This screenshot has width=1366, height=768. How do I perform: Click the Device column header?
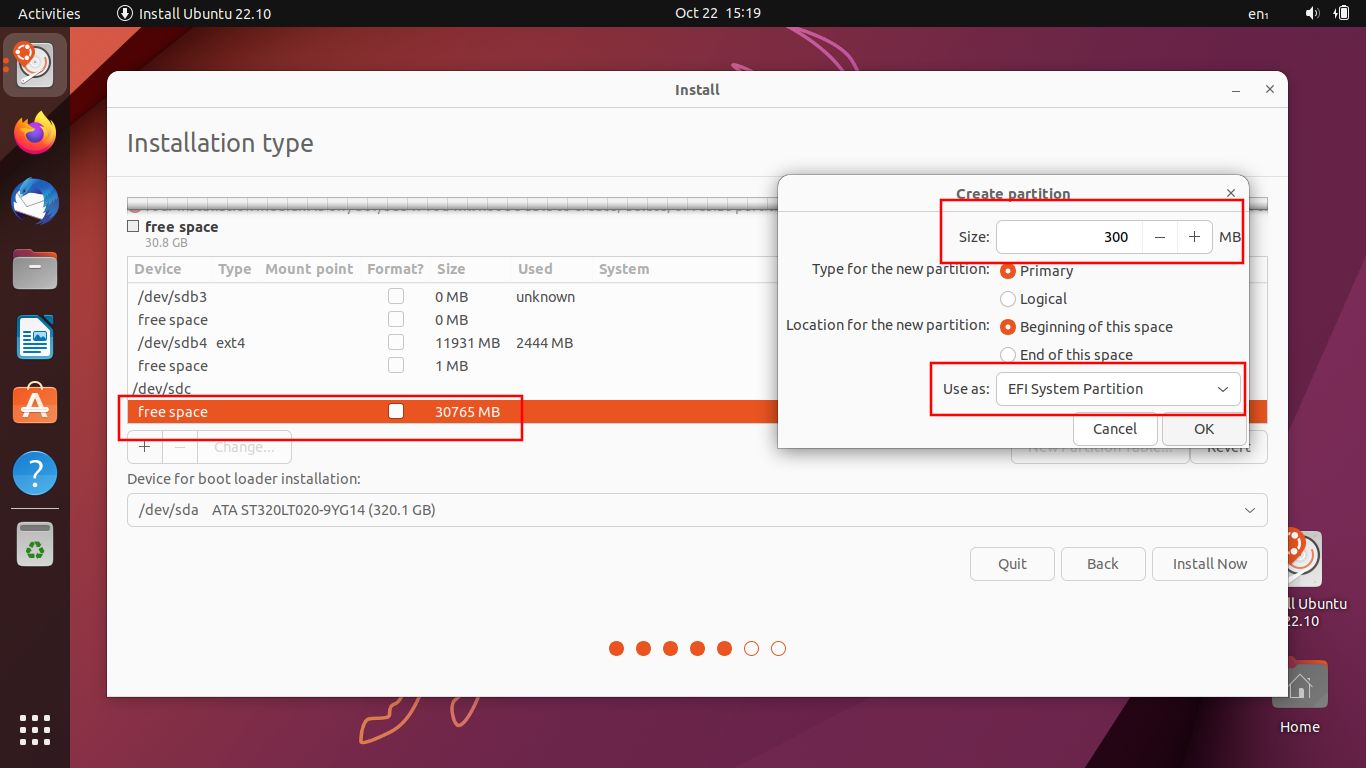(158, 269)
